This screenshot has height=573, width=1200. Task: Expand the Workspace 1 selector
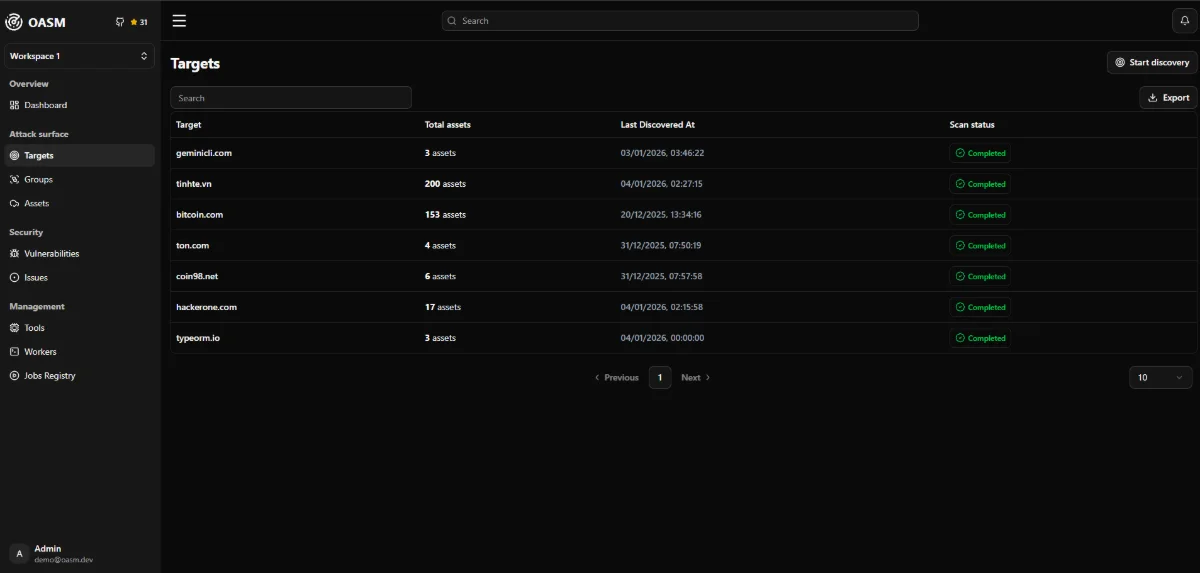[79, 56]
